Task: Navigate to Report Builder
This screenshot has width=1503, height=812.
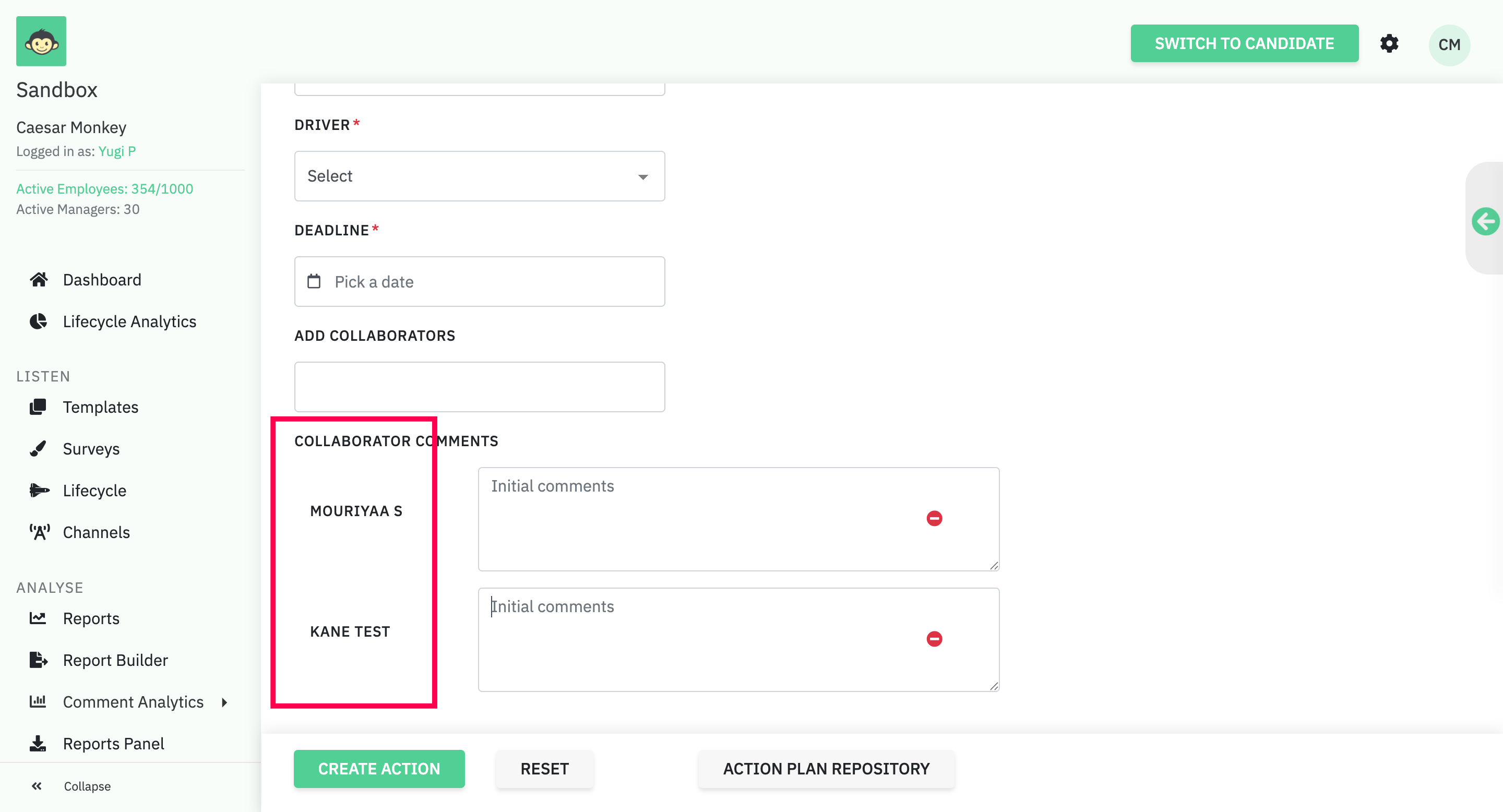Action: (x=115, y=660)
